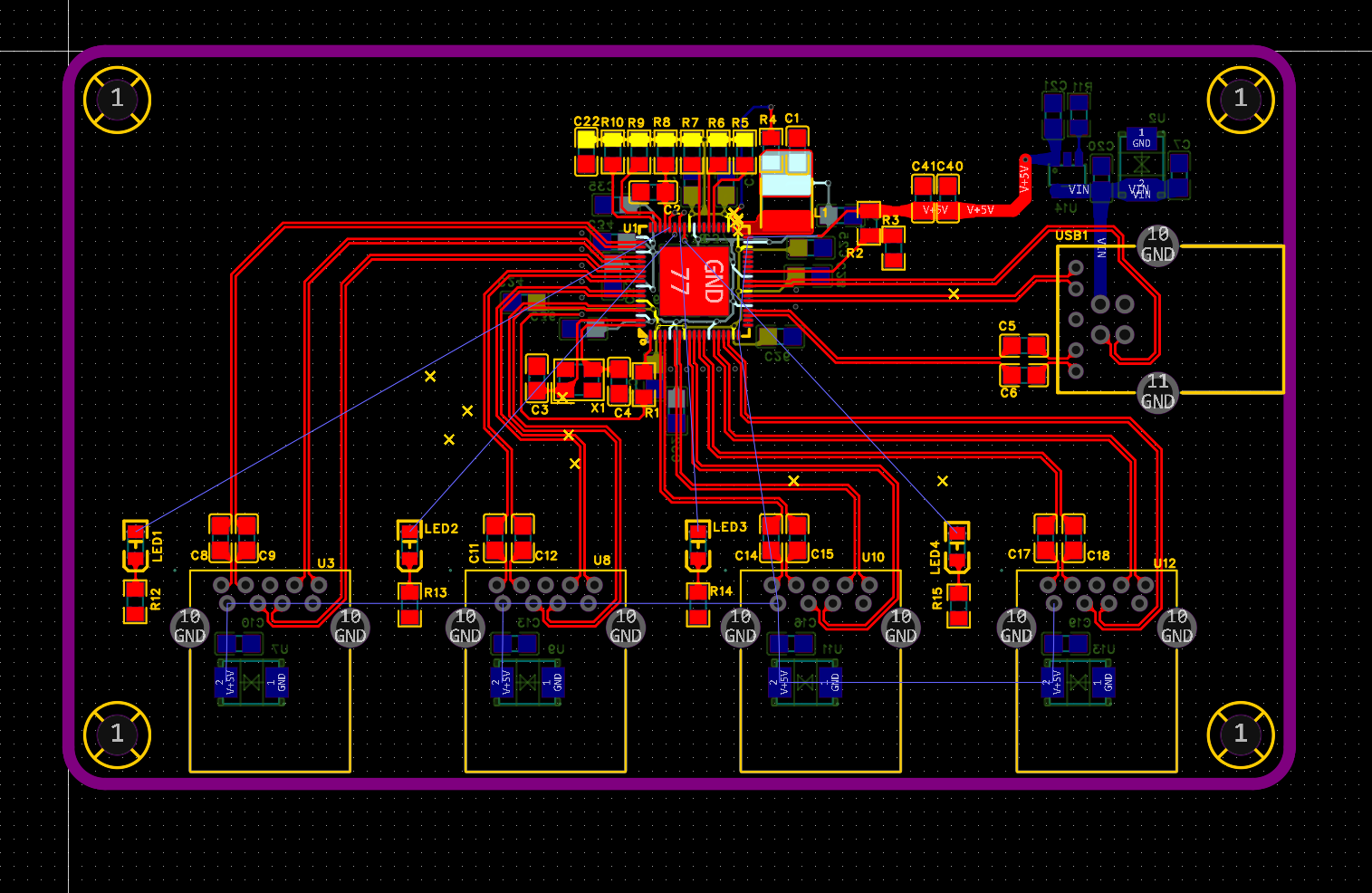
Task: Click the left GND pad of connector U8
Action: (x=465, y=626)
